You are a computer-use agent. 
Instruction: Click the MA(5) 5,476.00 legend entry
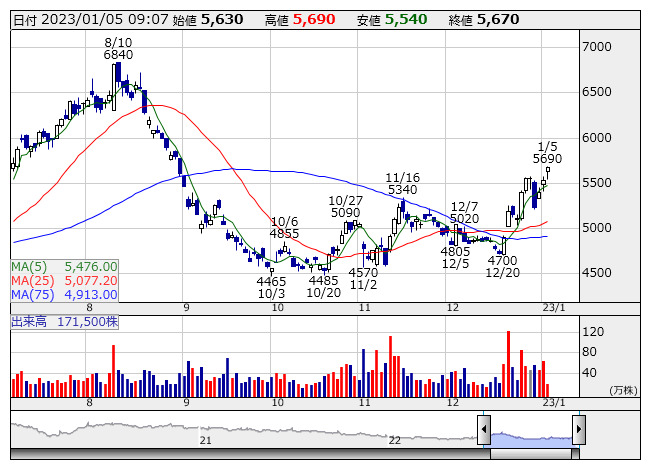(x=65, y=267)
